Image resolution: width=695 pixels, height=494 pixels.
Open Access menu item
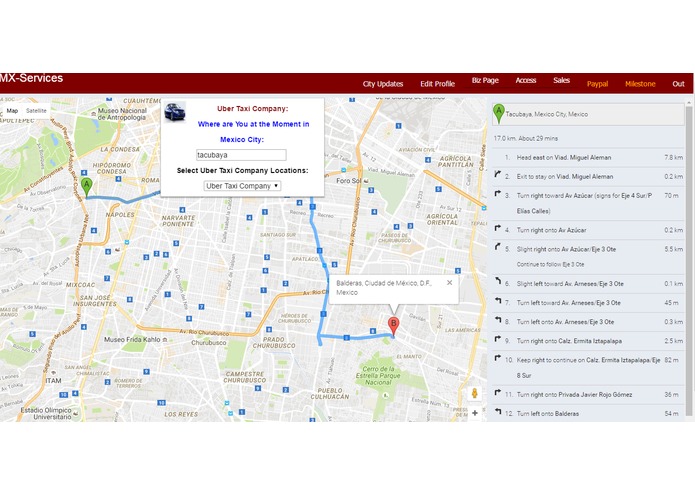(x=526, y=80)
